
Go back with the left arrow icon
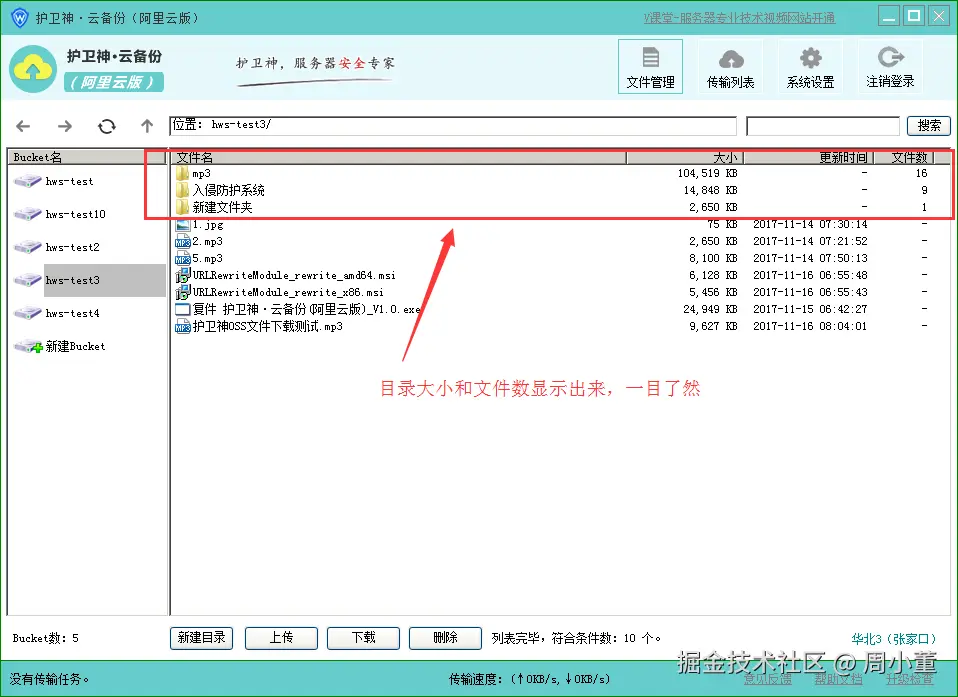coord(23,126)
